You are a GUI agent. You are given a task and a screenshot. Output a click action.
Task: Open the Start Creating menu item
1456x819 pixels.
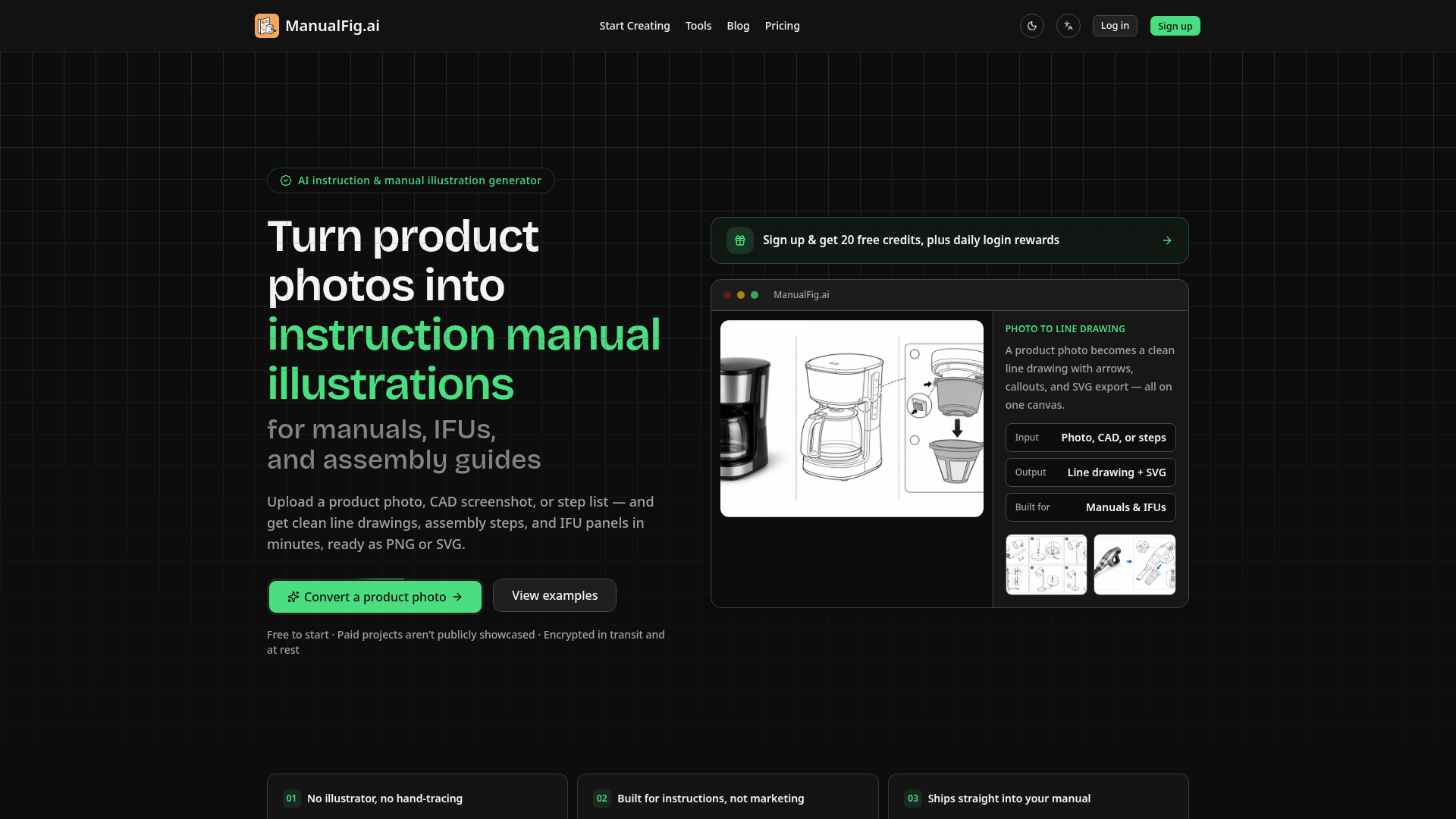[635, 26]
